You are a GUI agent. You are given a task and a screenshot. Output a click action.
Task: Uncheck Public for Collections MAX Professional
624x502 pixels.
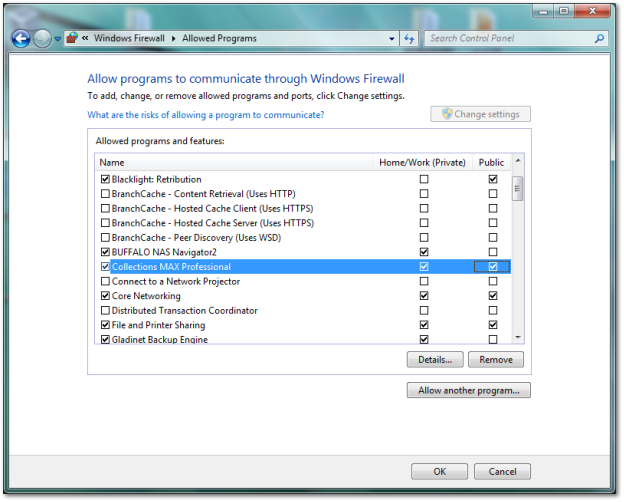click(x=493, y=266)
